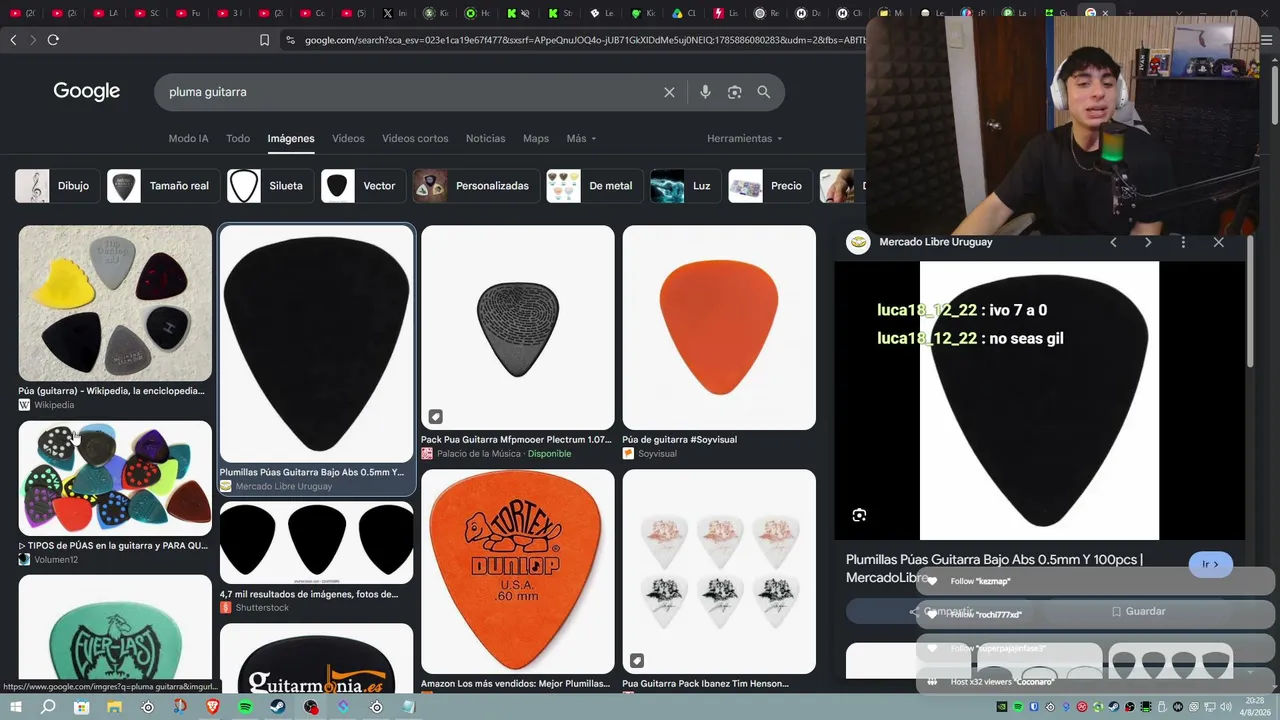The image size is (1280, 720).
Task: Click the Shutterstock source label
Action: [262, 608]
